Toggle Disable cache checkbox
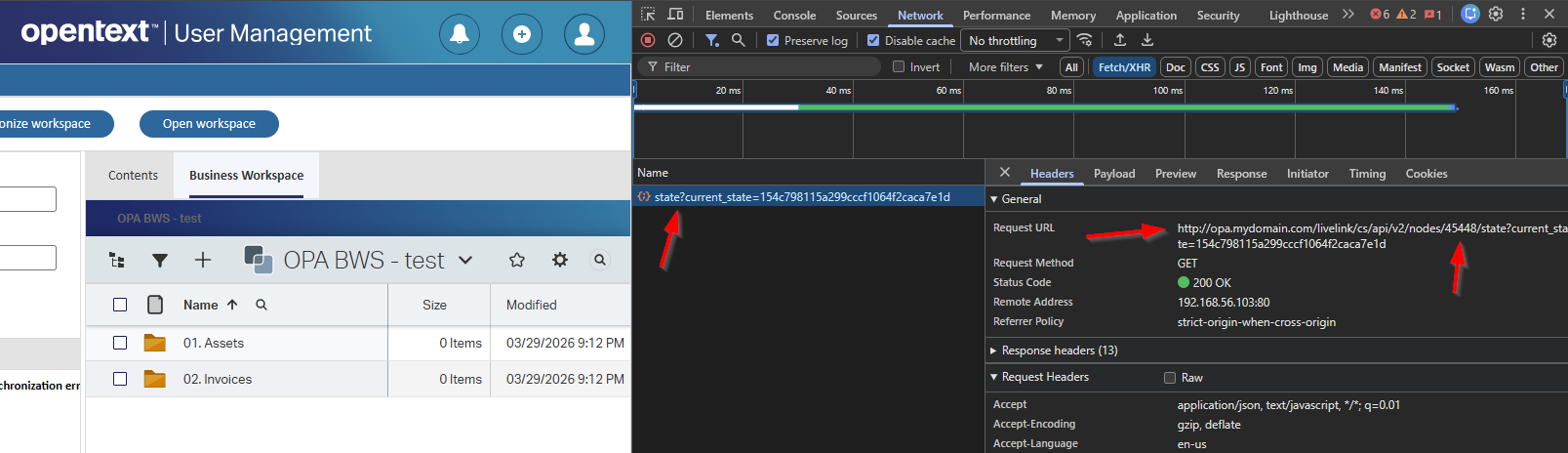Screen dimensions: 1568x453 873,41
